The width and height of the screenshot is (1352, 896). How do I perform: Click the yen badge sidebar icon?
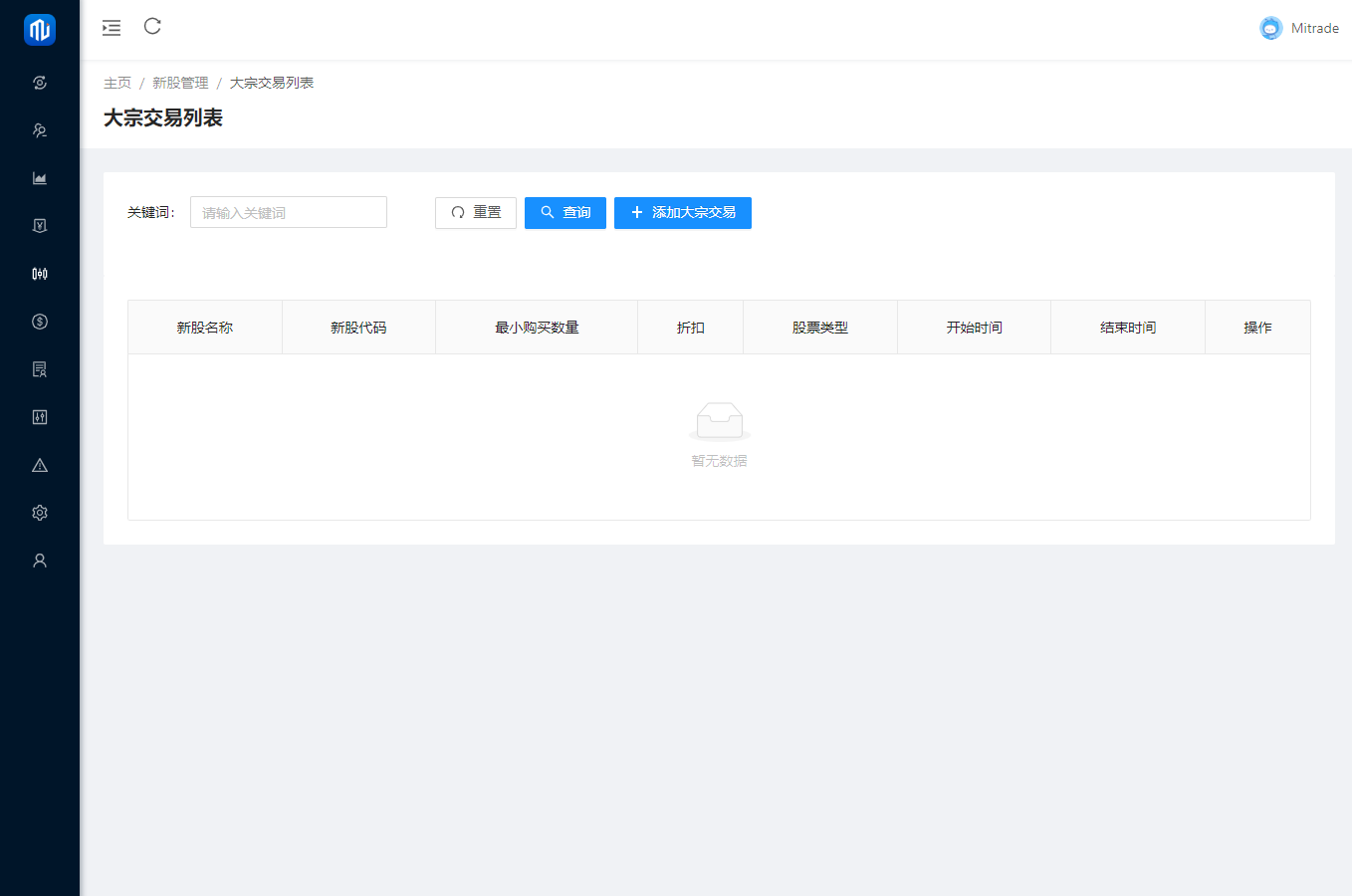point(40,226)
